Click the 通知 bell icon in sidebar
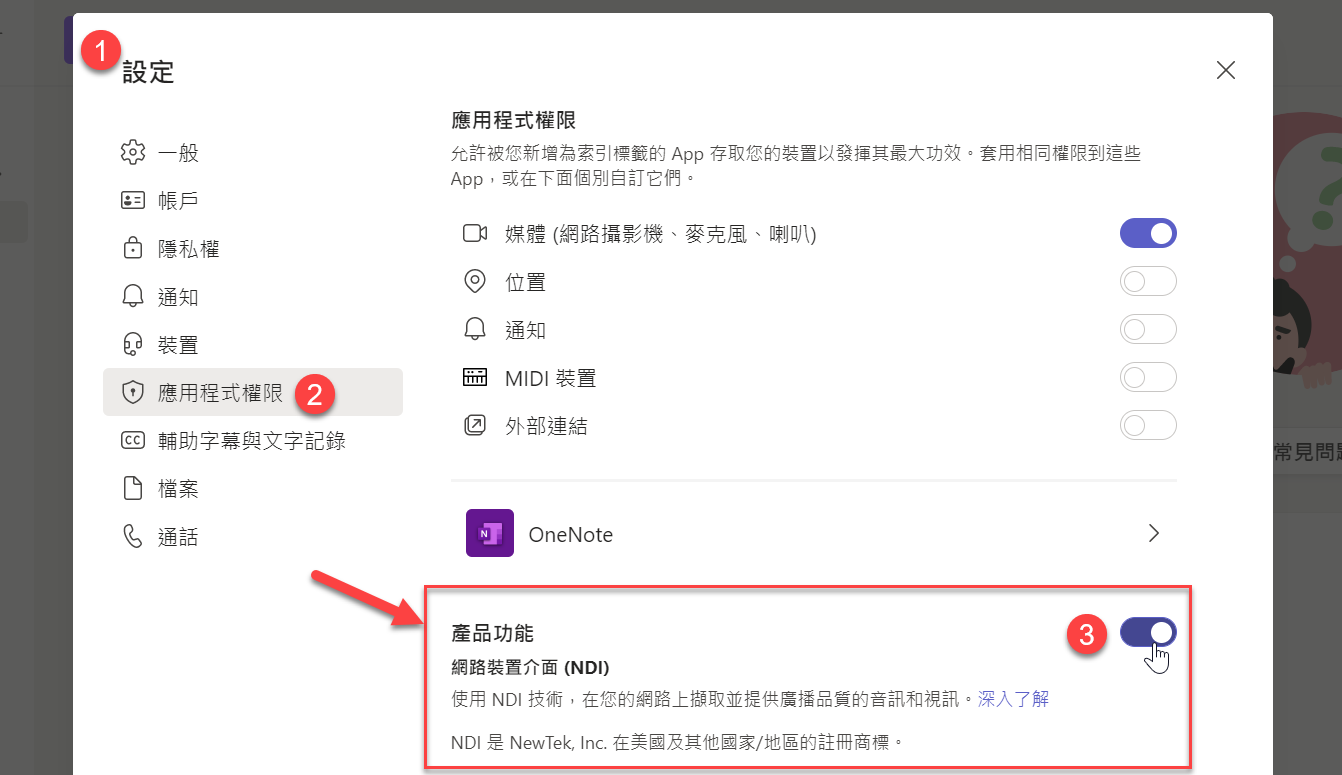This screenshot has width=1342, height=775. coord(133,297)
